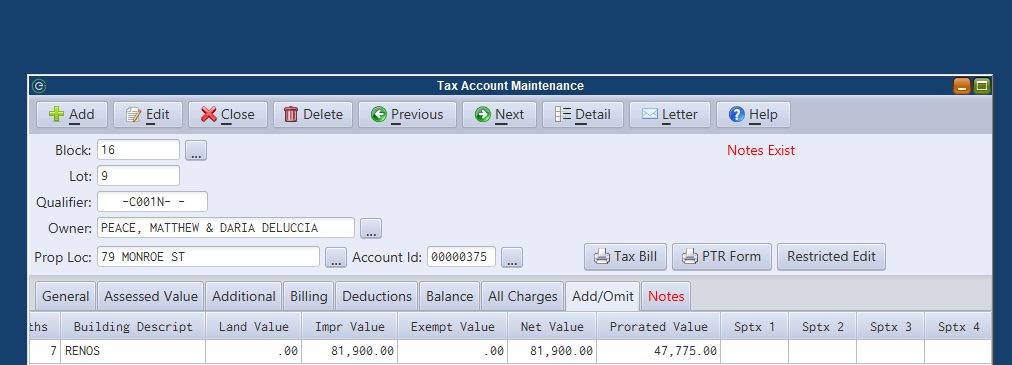
Task: Select the .00 Exempt Value cell
Action: click(x=452, y=351)
